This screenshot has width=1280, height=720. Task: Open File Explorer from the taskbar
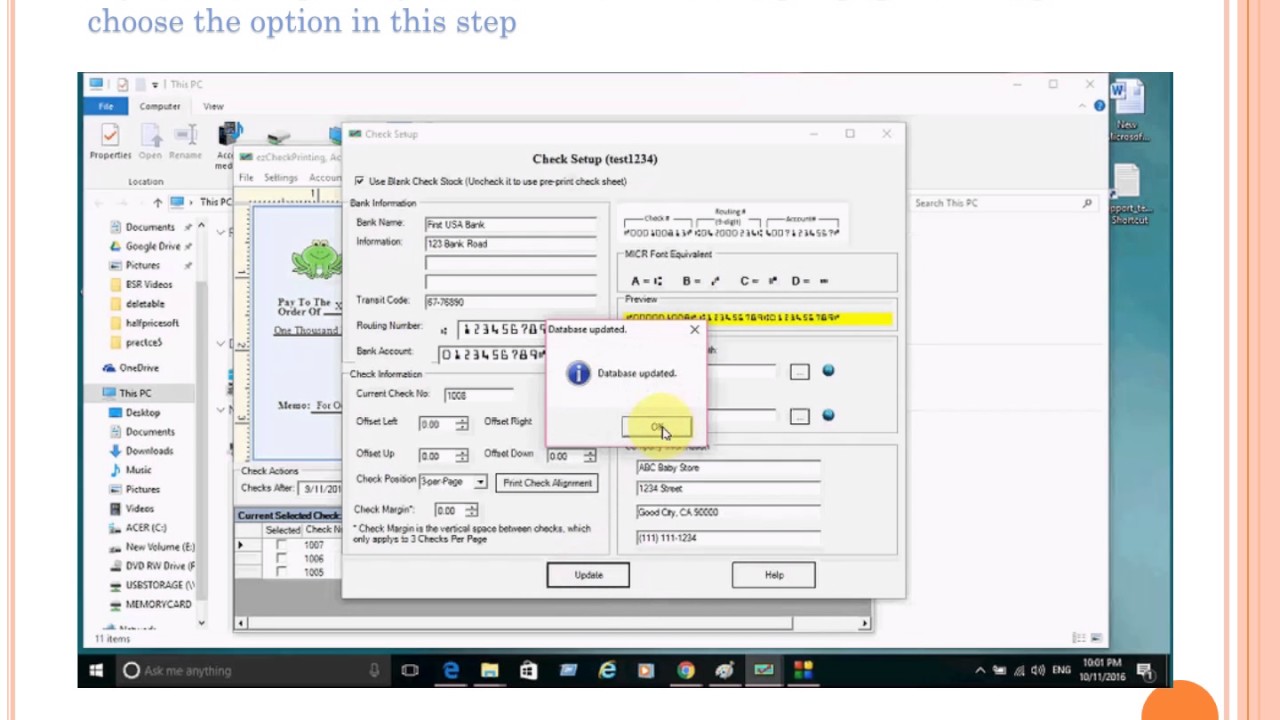tap(490, 671)
